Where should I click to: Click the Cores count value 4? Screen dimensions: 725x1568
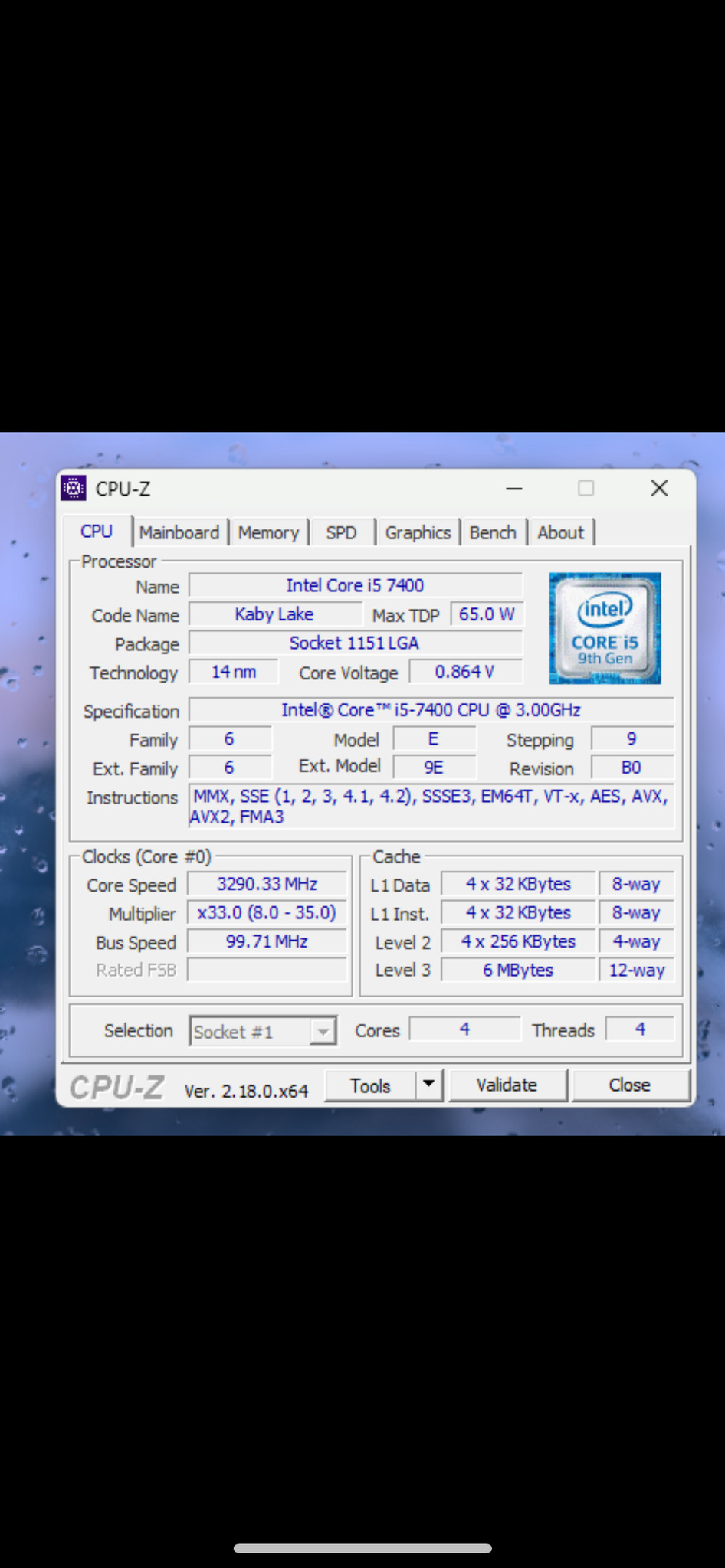(465, 1029)
